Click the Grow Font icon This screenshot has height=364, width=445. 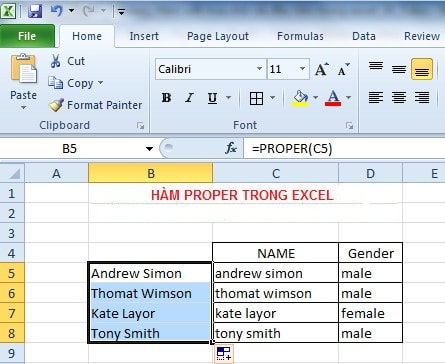pyautogui.click(x=322, y=69)
